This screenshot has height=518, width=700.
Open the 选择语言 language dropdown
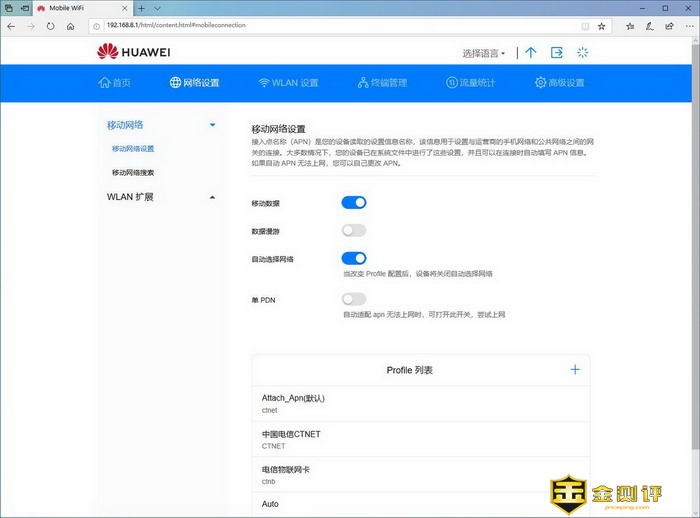coord(484,53)
